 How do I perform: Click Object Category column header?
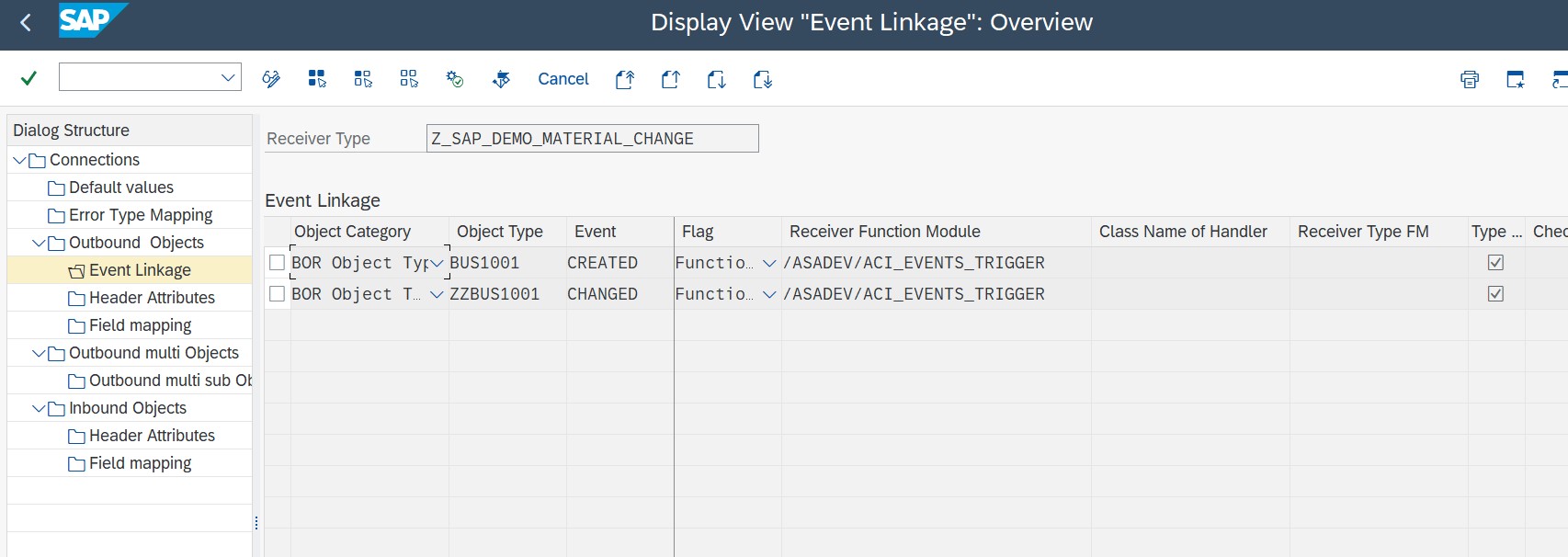(369, 232)
